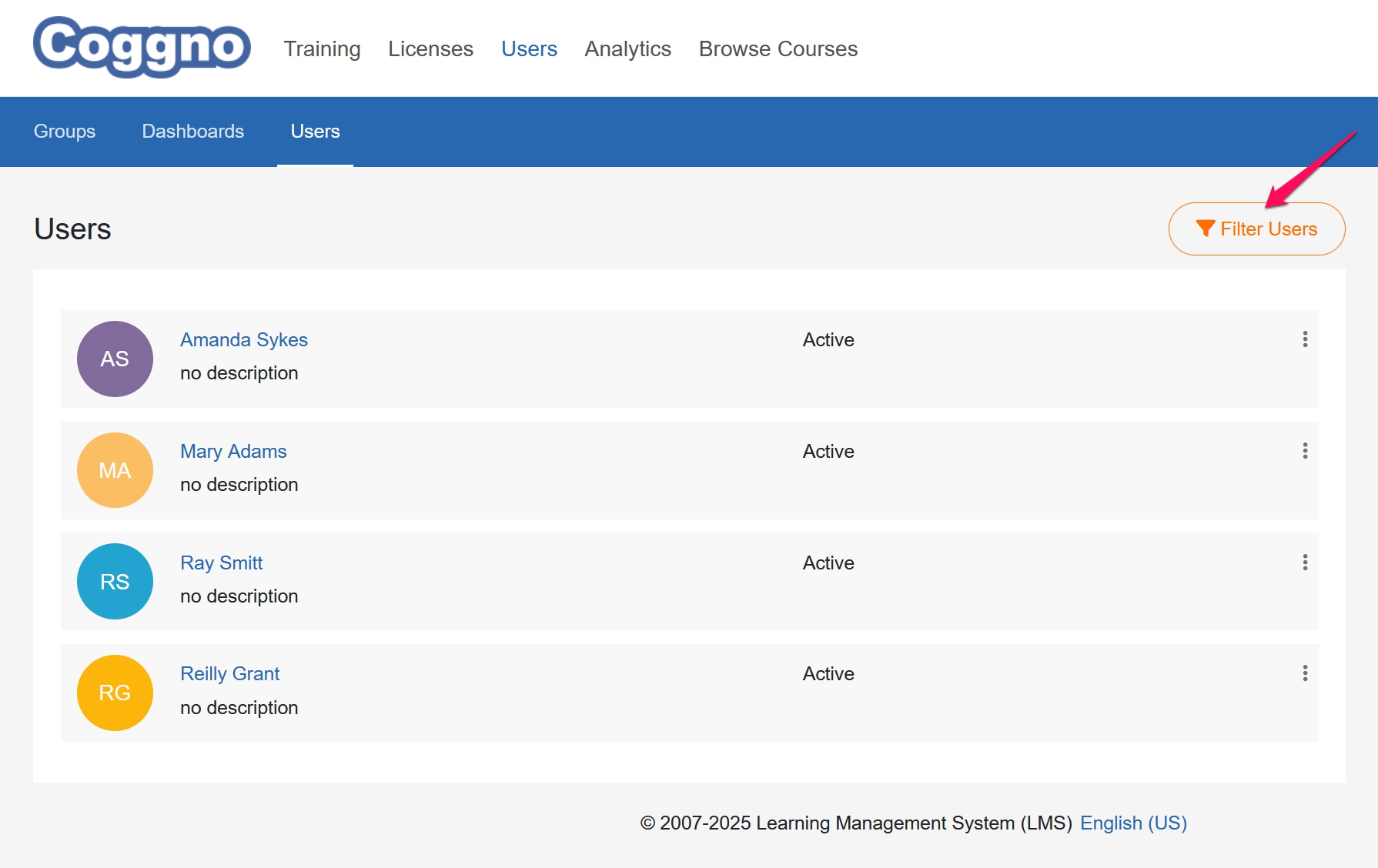This screenshot has width=1378, height=868.
Task: Click Active status for Reilly Grant
Action: (828, 674)
